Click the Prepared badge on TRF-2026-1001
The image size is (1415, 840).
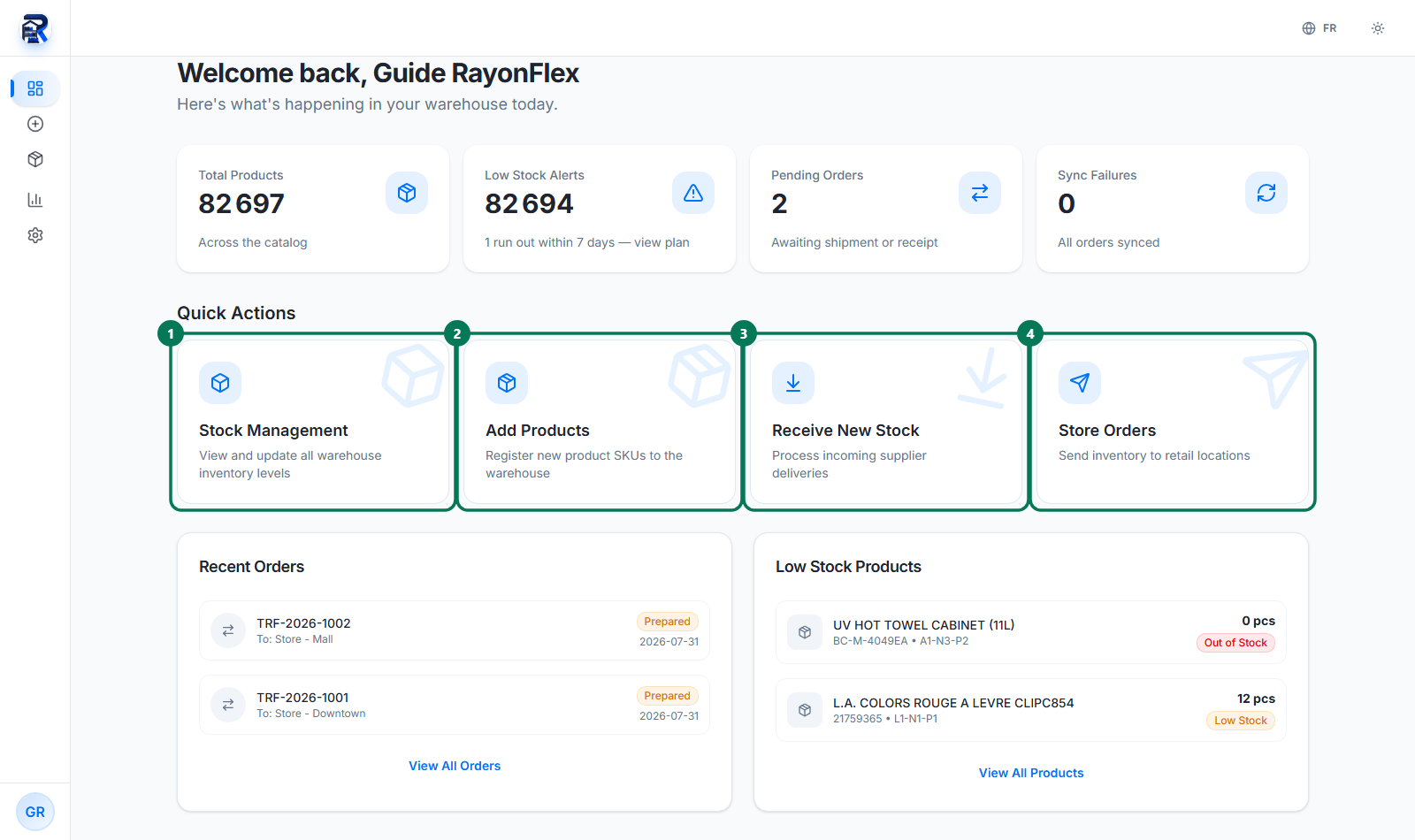(x=668, y=696)
